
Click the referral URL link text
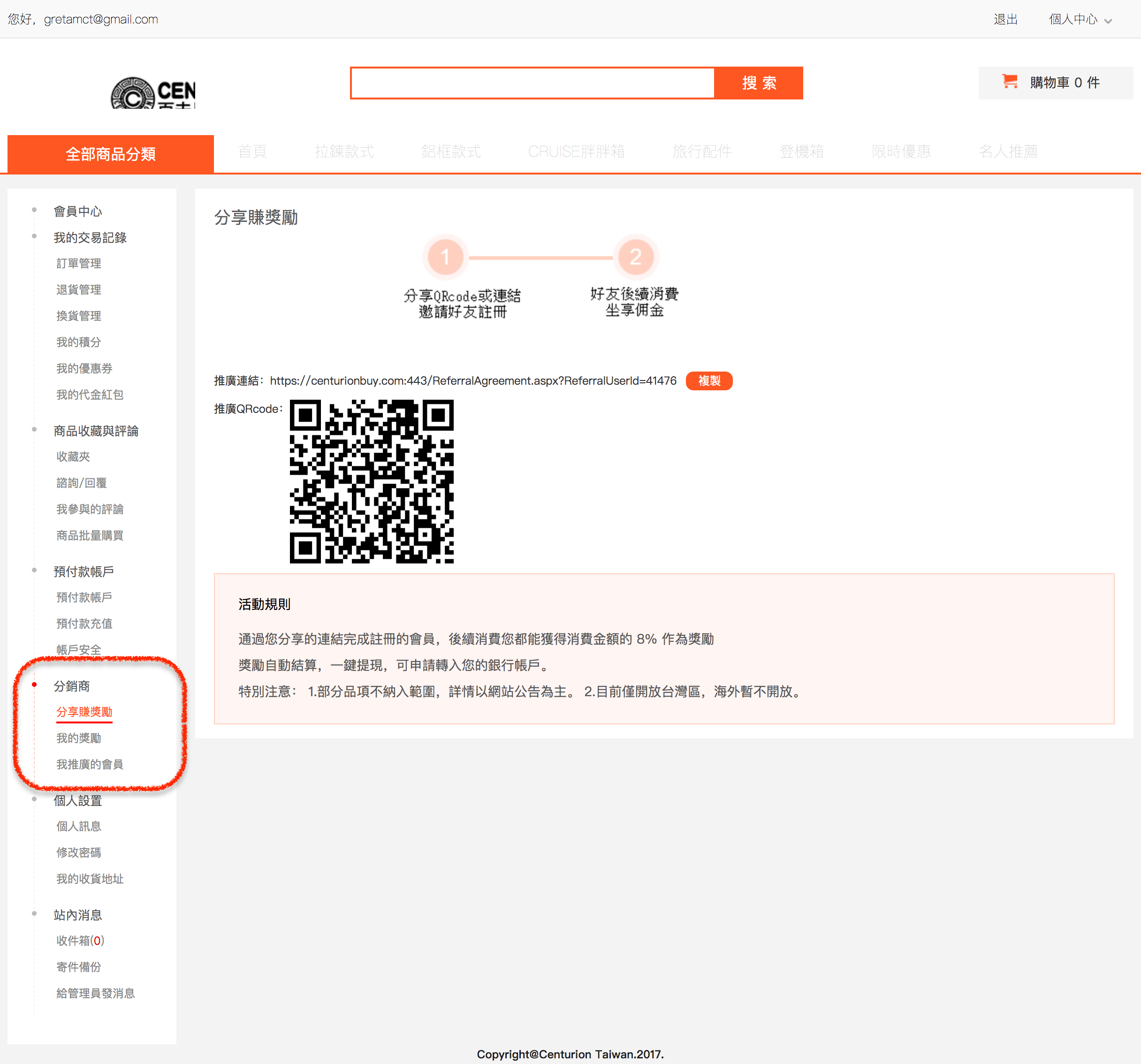click(473, 380)
